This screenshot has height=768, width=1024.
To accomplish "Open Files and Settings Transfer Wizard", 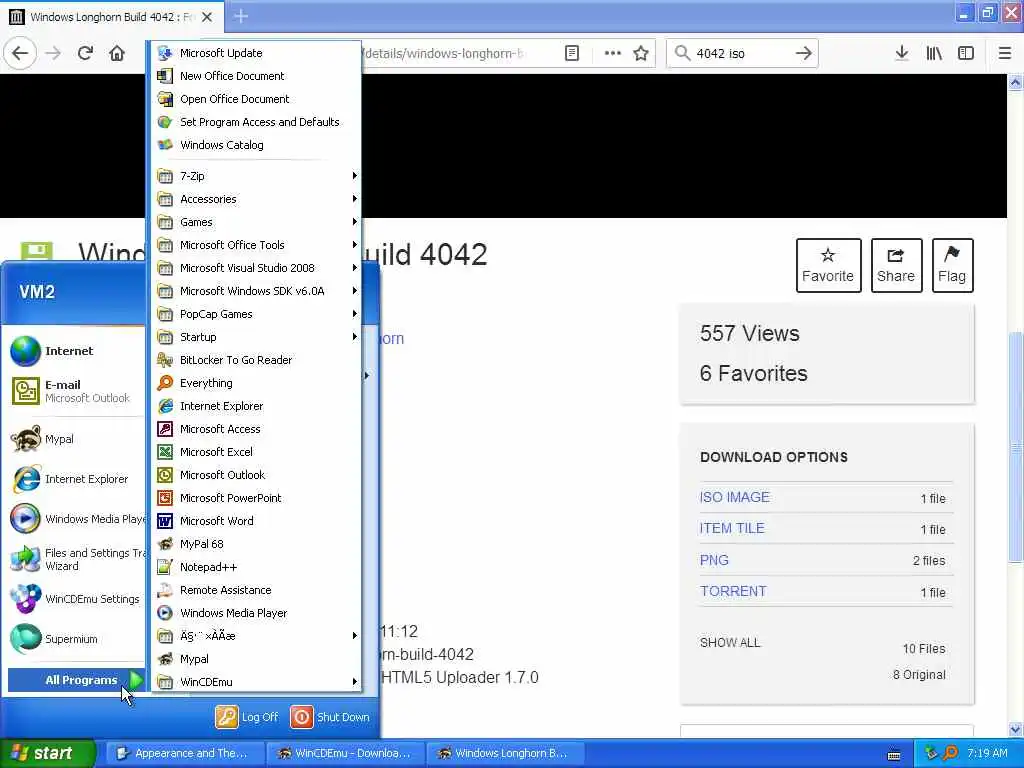I will coord(75,559).
